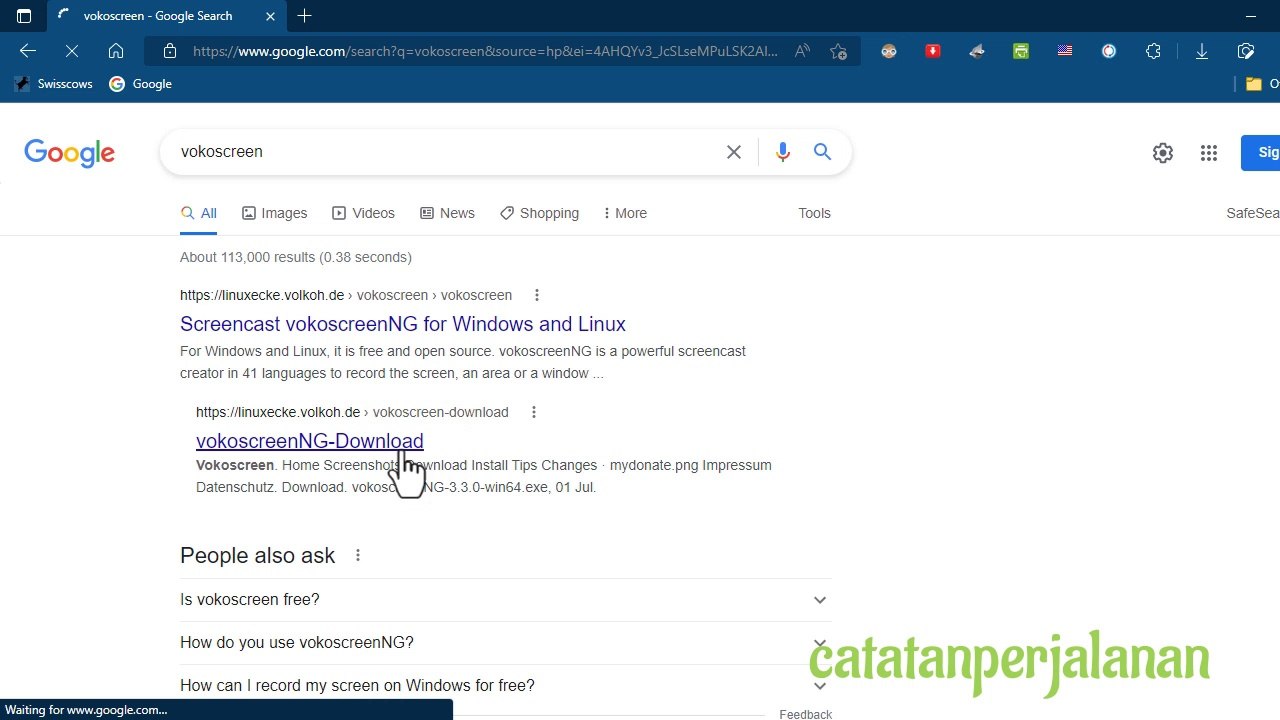Screen dimensions: 1280x720
Task: Open the Swisscows bookmark
Action: 54,84
